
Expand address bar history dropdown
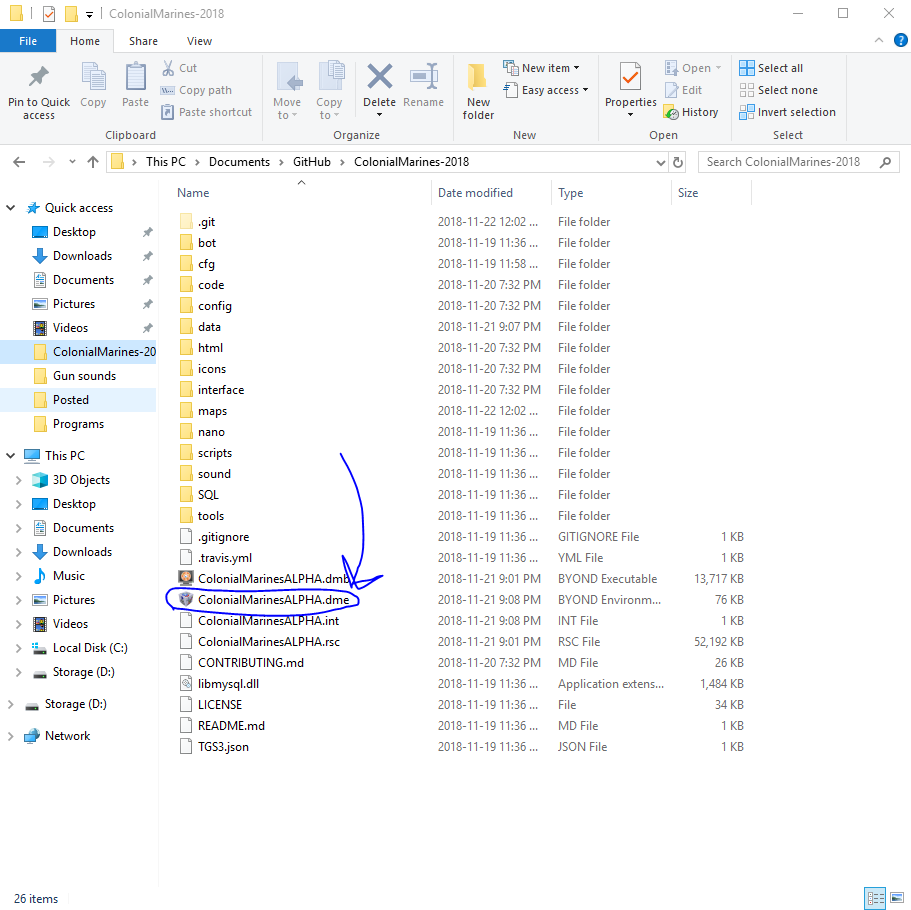tap(661, 162)
